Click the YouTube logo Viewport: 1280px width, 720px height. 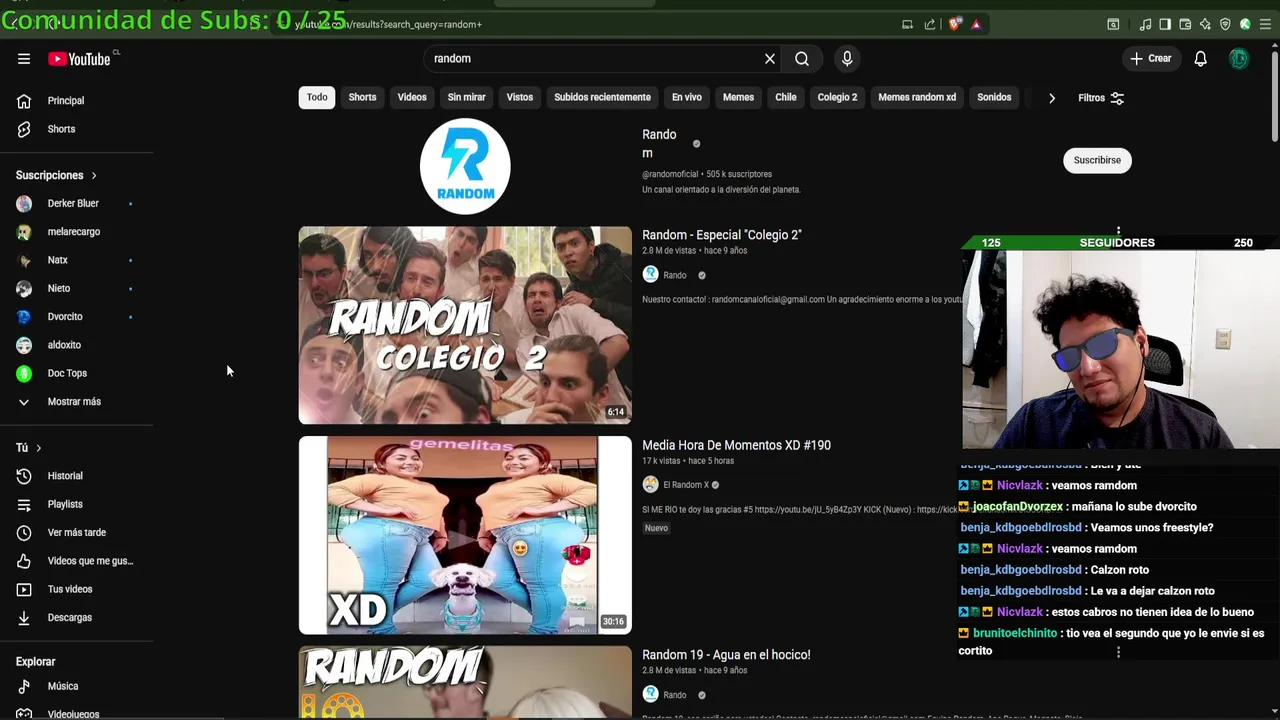point(79,59)
